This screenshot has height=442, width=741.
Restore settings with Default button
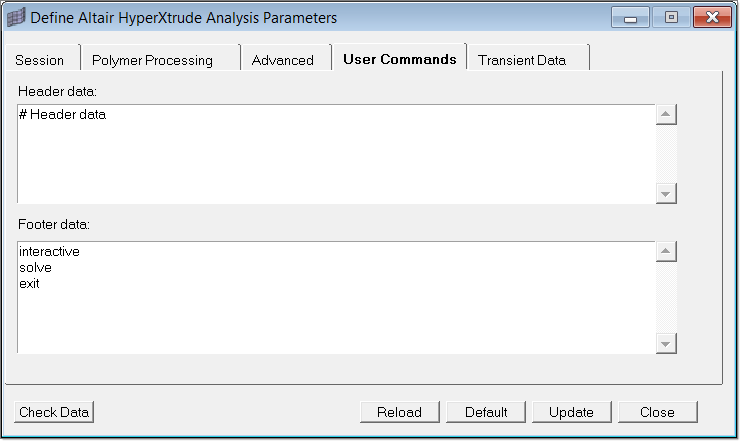point(486,412)
